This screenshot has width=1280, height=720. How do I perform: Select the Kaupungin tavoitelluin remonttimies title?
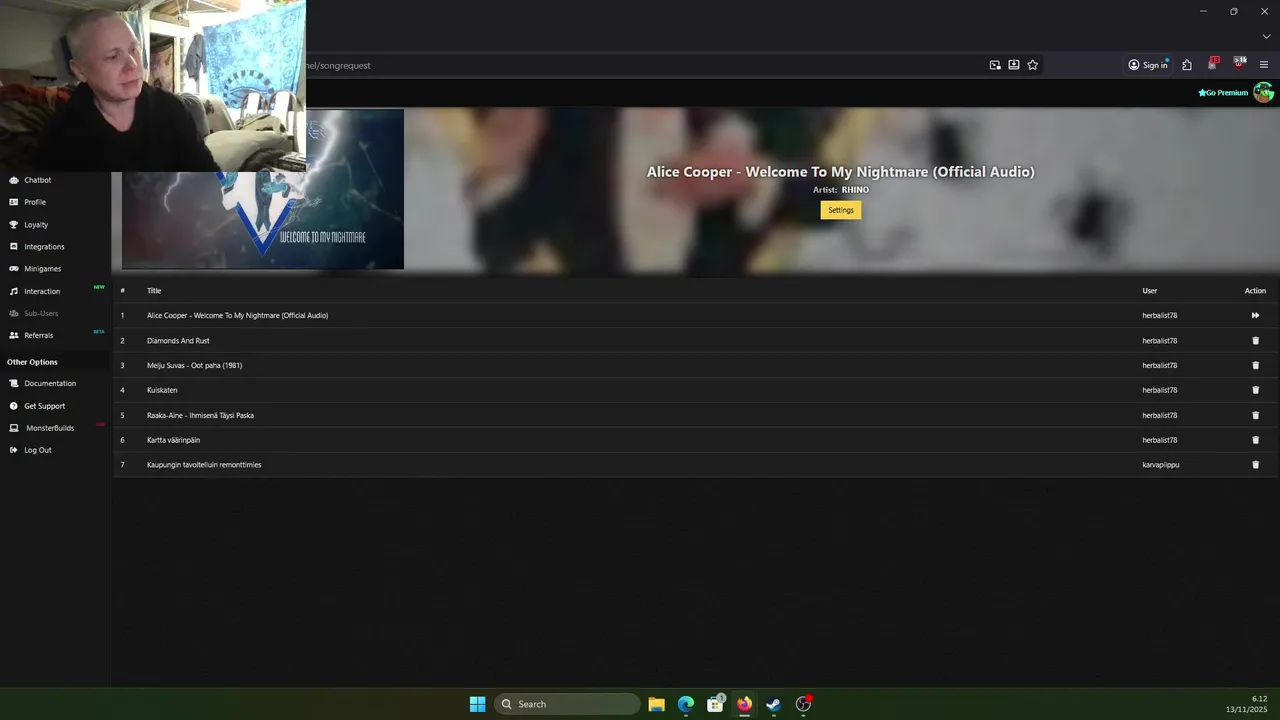coord(204,465)
